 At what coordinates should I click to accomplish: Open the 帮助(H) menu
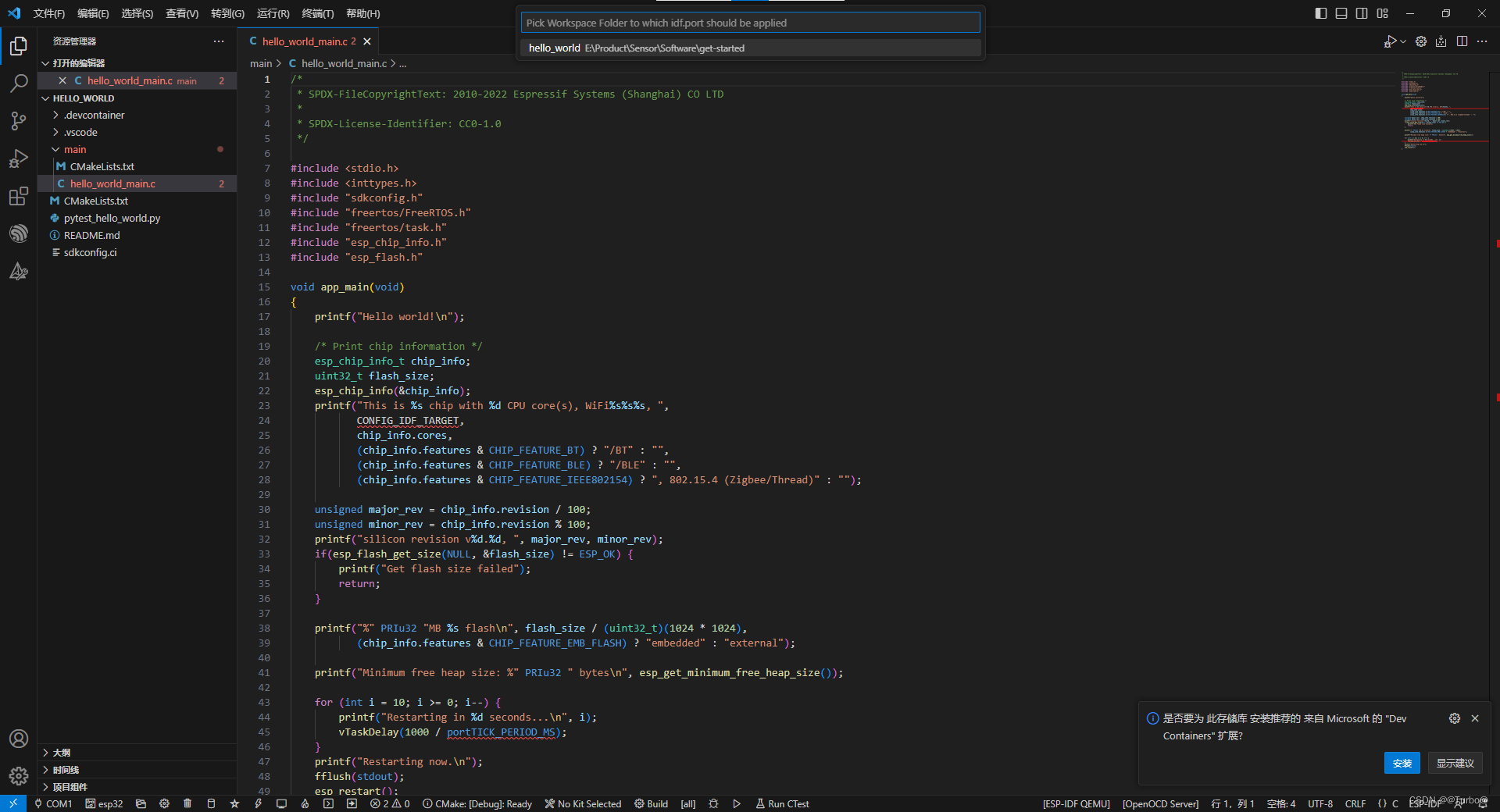tap(362, 13)
